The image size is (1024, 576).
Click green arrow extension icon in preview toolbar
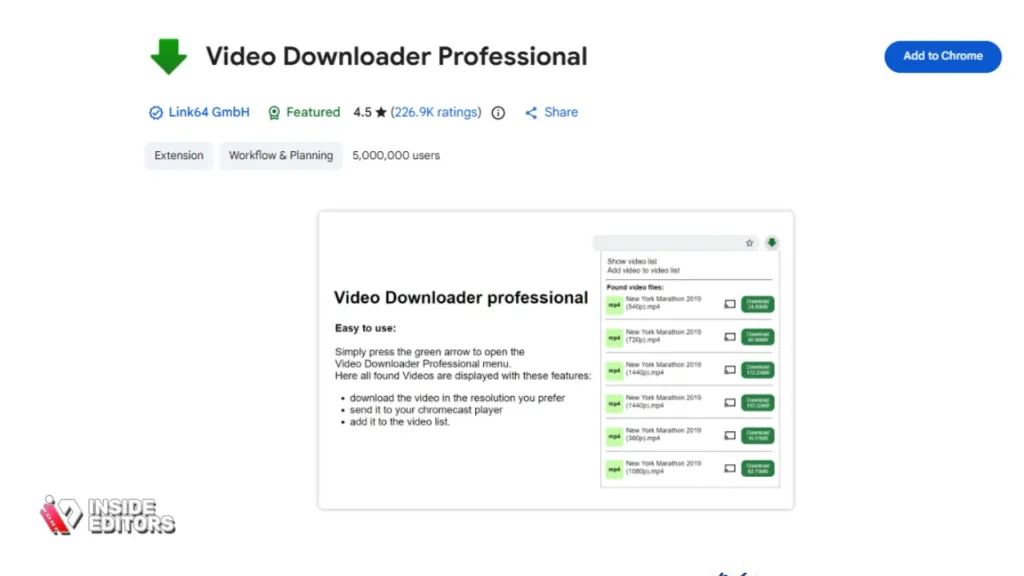coord(772,243)
